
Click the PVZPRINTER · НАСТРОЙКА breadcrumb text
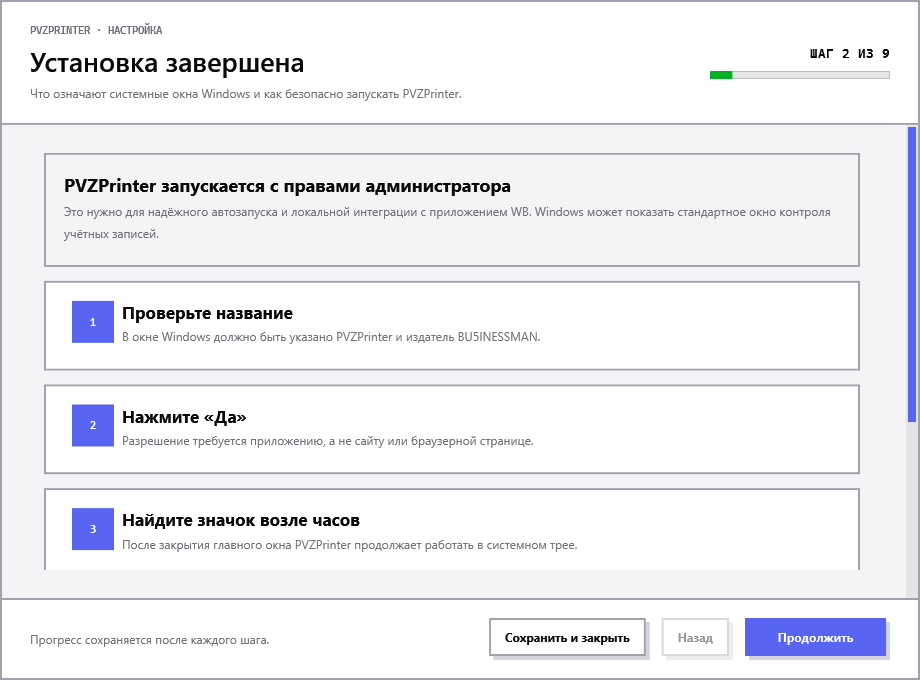pyautogui.click(x=96, y=30)
